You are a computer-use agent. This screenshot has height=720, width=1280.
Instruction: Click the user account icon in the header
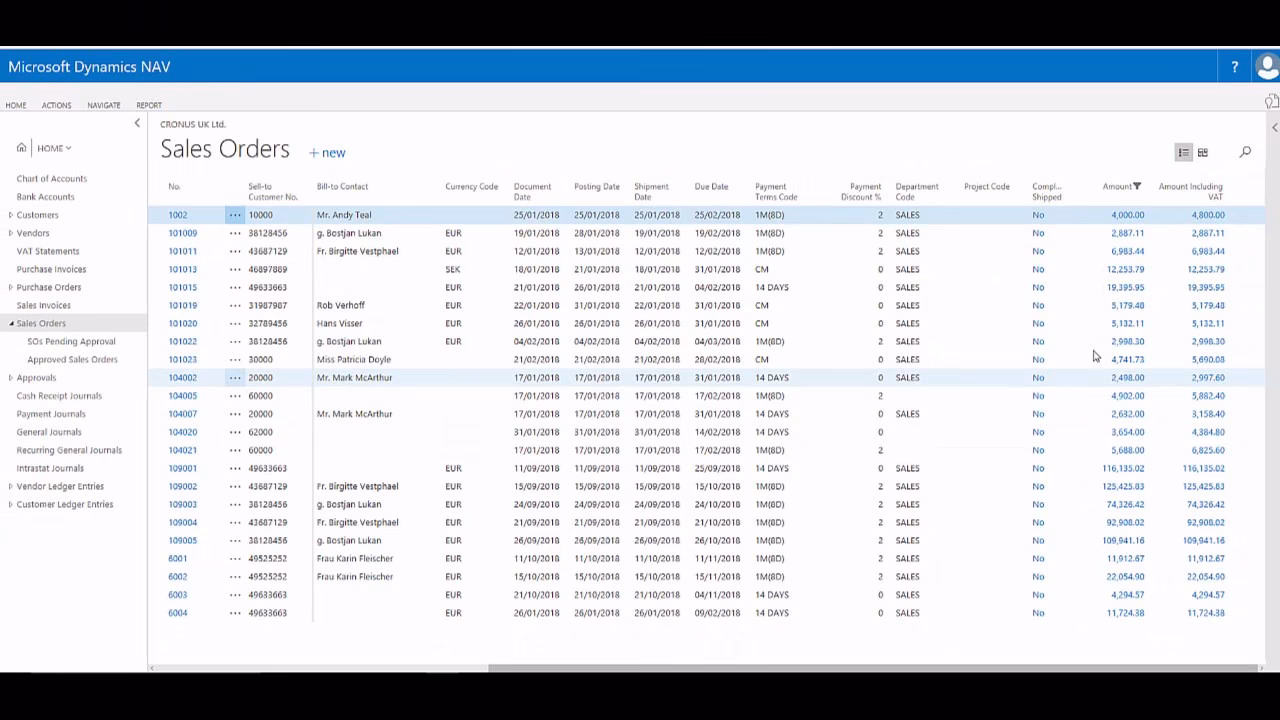pyautogui.click(x=1266, y=66)
